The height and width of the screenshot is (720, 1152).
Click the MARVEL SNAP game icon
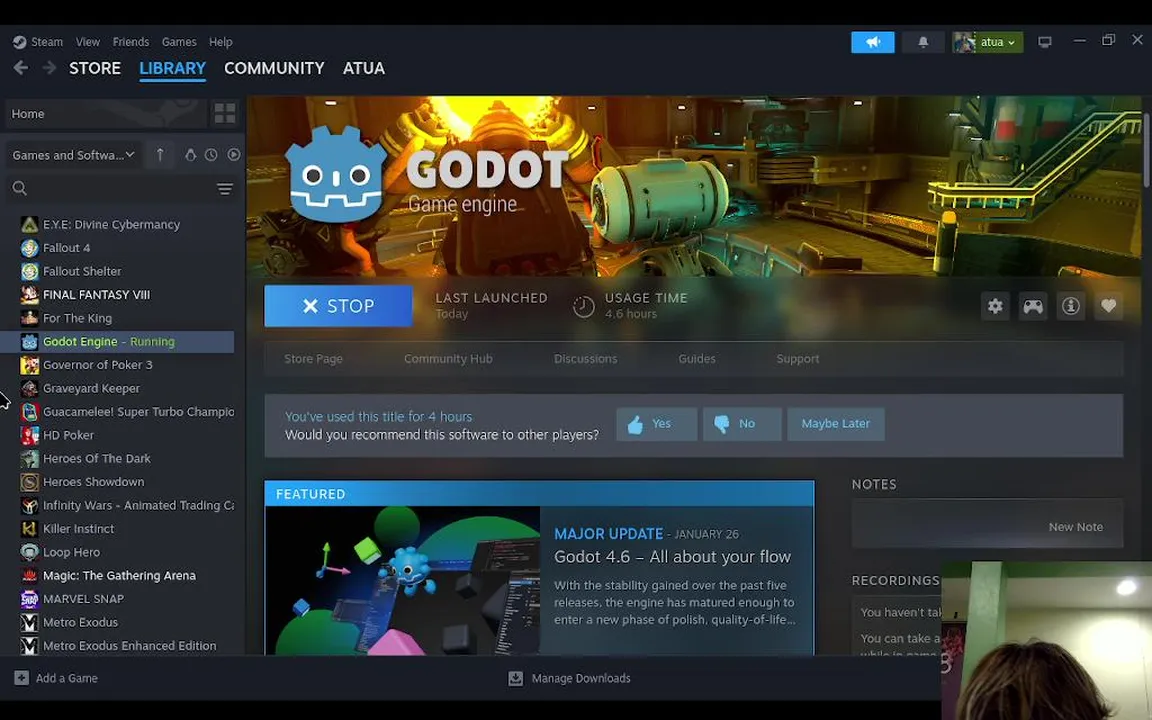coord(29,599)
